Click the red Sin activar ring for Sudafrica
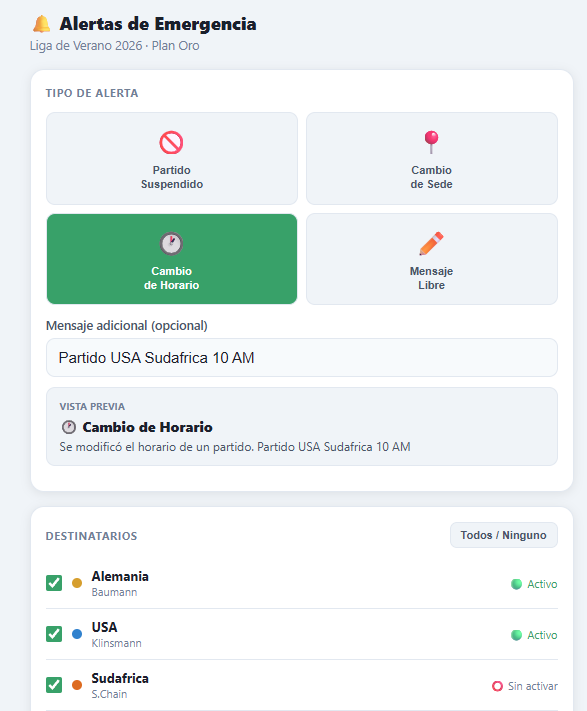This screenshot has height=711, width=587. (497, 686)
